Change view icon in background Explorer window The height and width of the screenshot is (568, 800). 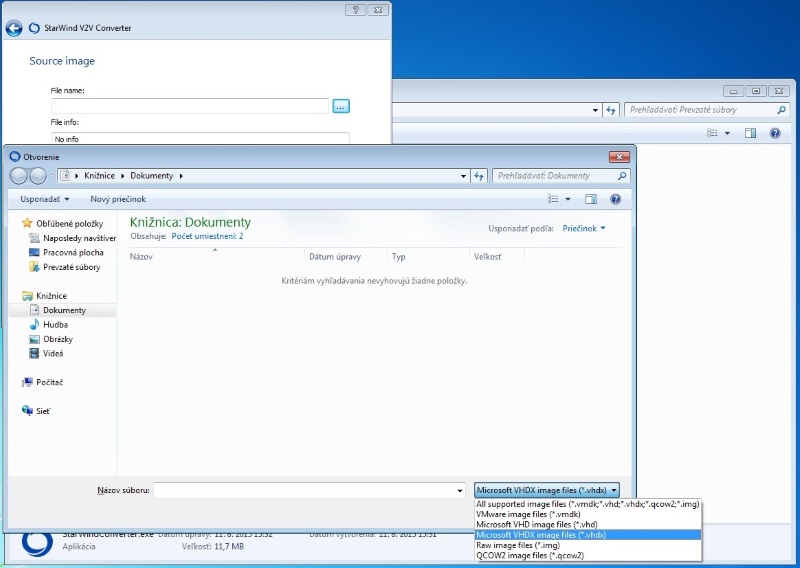tap(712, 133)
